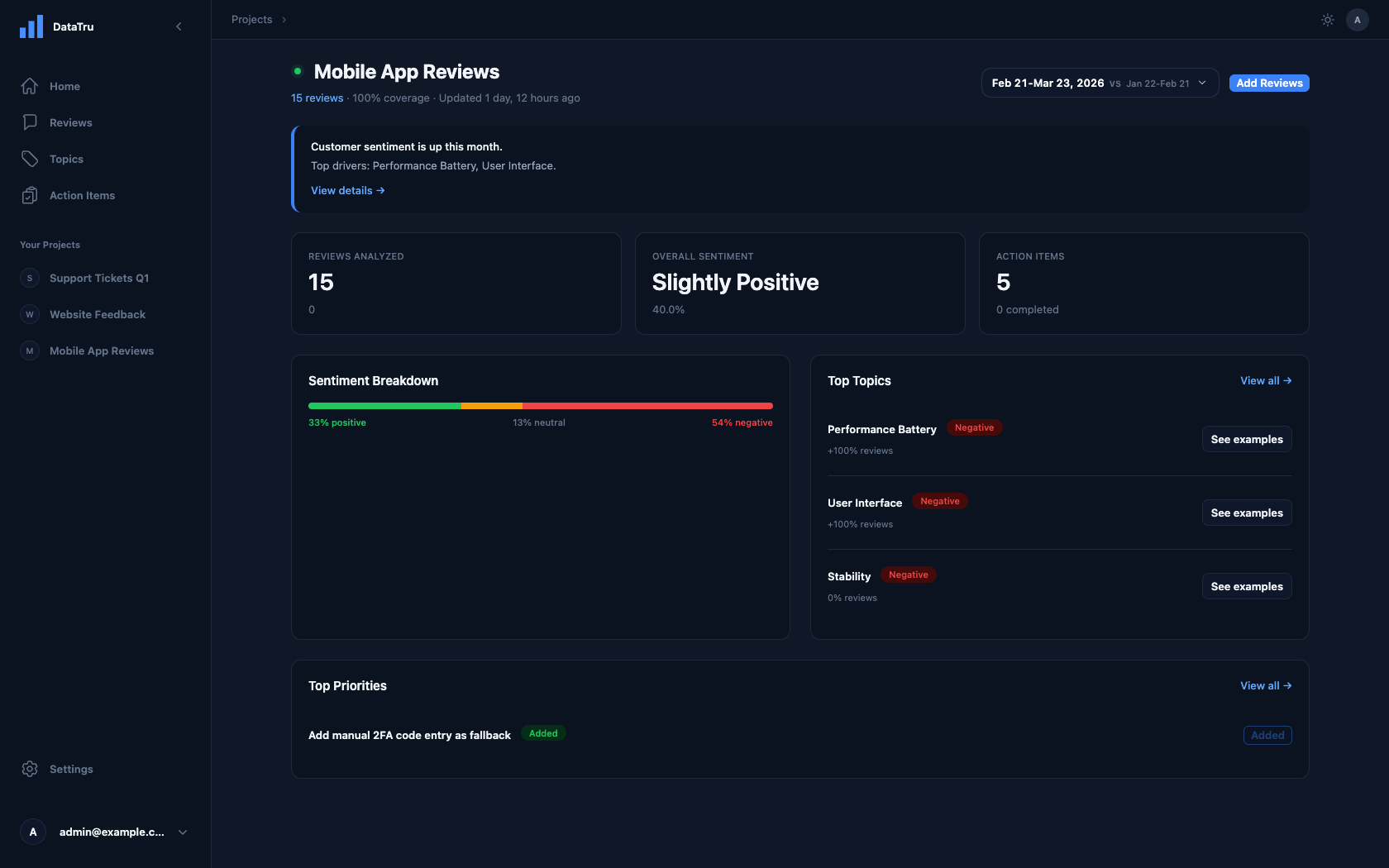Click the DataTru bar-chart logo

click(x=31, y=26)
